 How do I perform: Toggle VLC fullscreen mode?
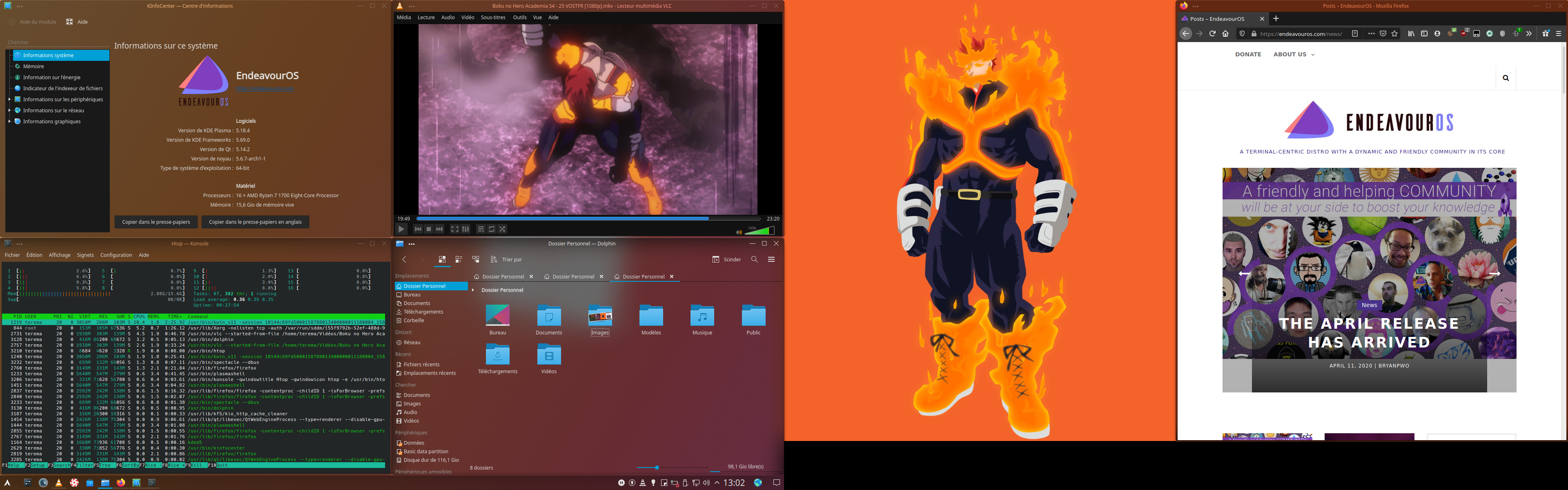point(455,229)
